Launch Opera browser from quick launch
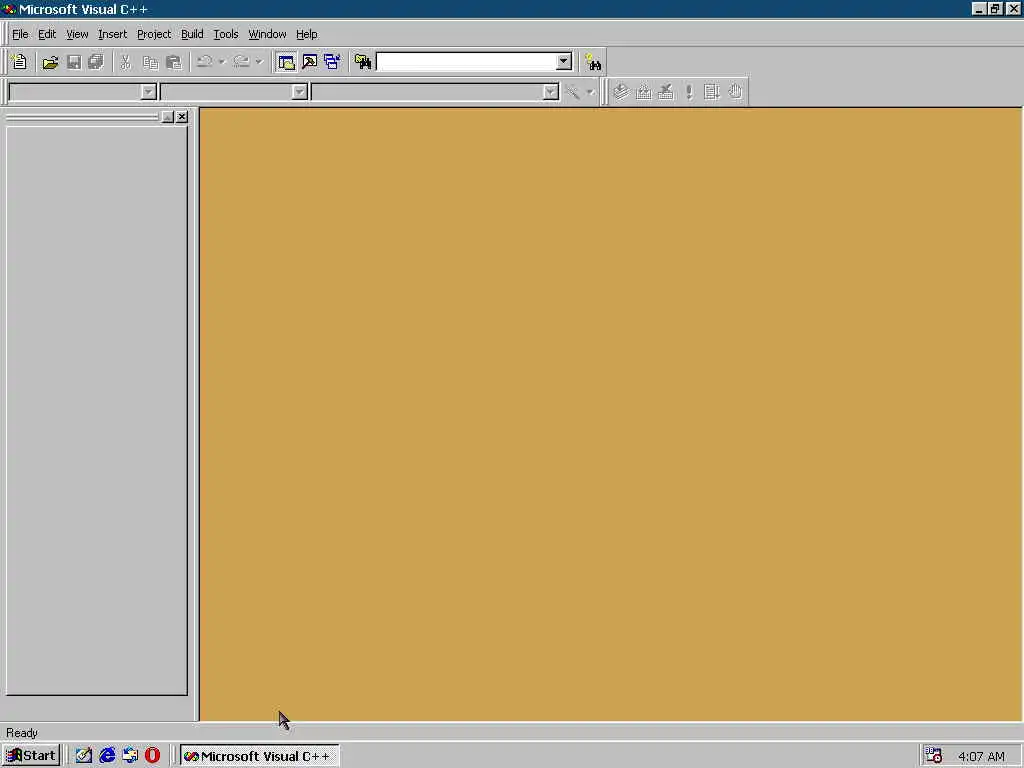This screenshot has width=1024, height=768. click(x=153, y=756)
